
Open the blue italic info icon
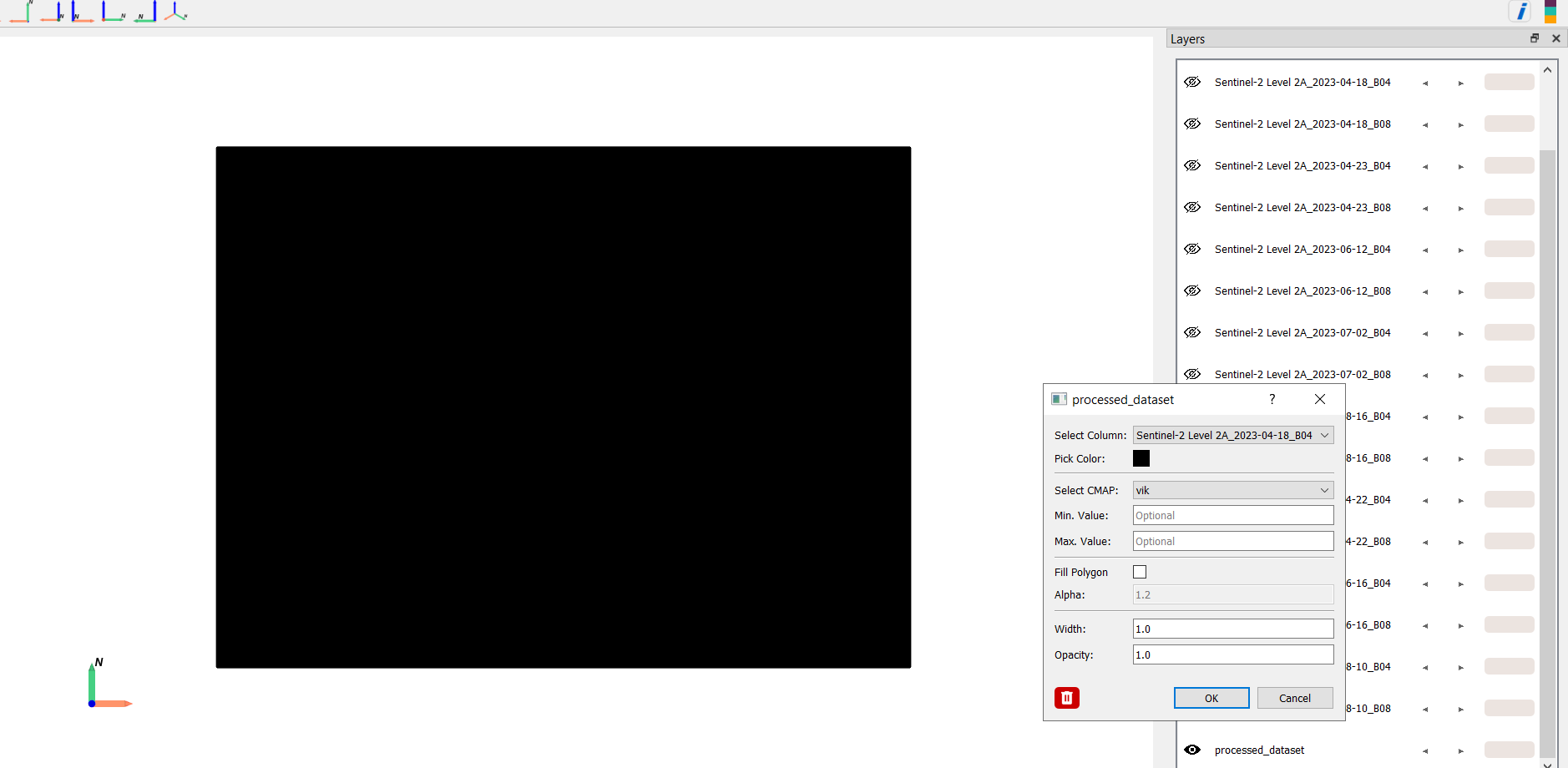point(1521,12)
